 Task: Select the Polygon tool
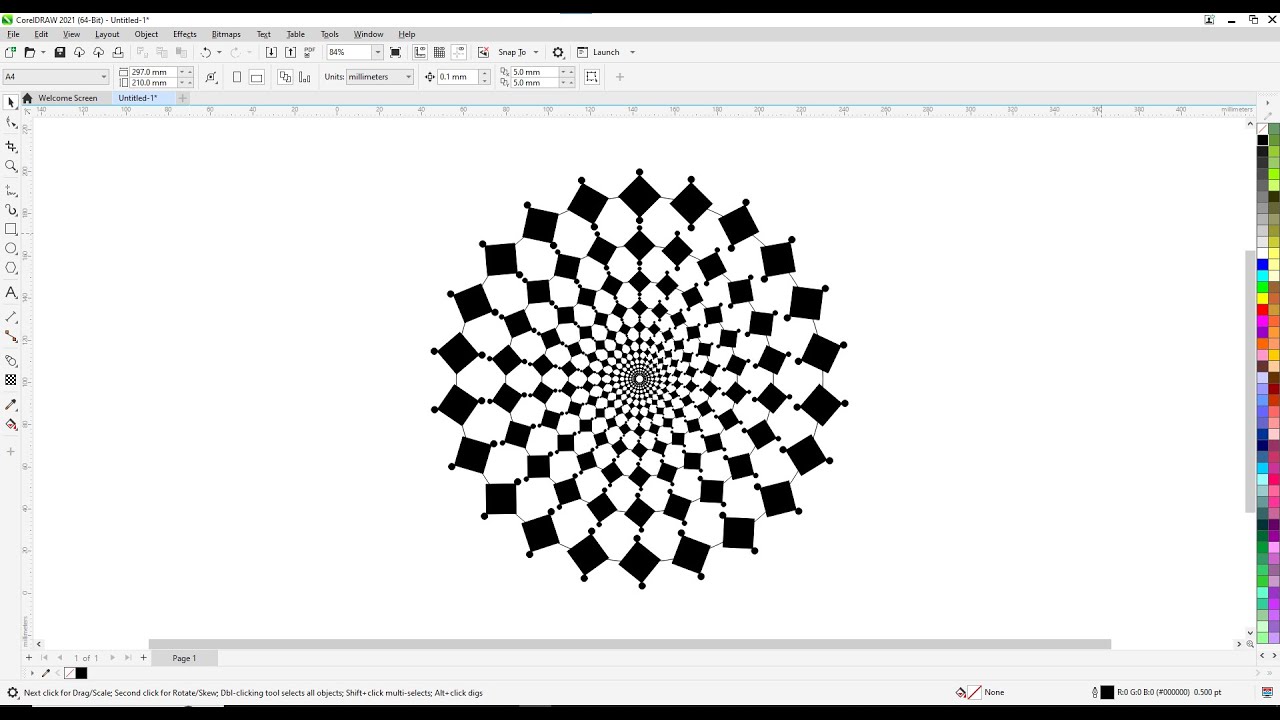(x=11, y=268)
